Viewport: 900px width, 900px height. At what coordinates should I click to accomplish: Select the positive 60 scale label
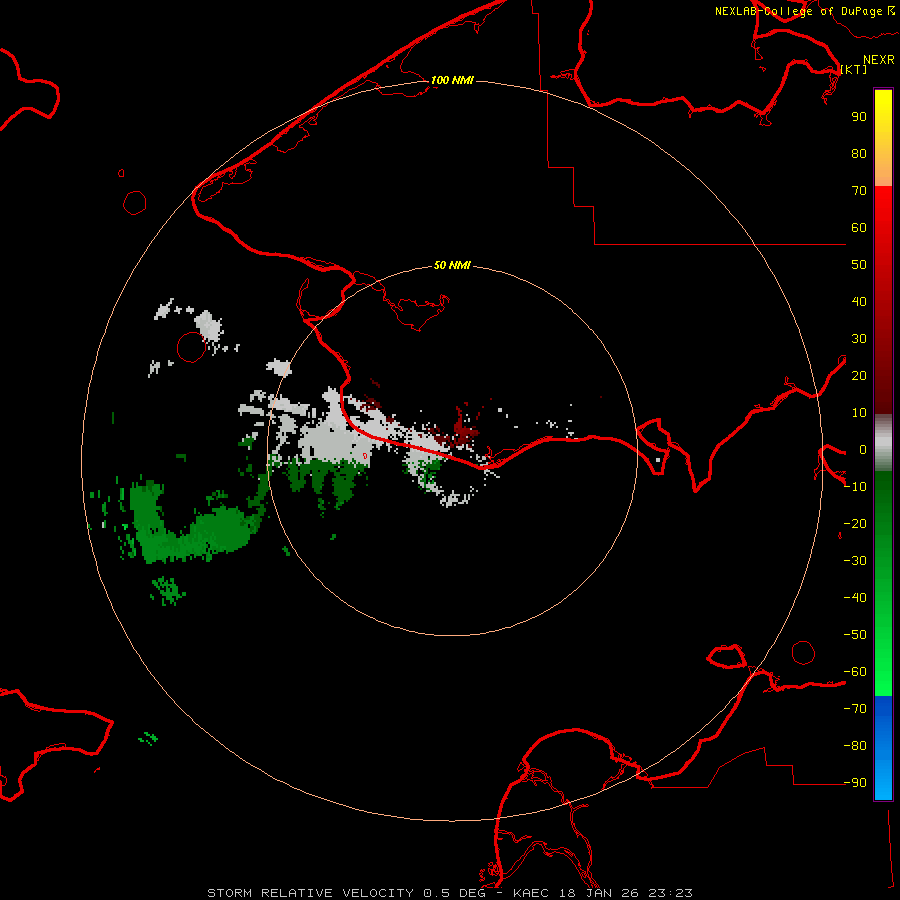[x=859, y=227]
